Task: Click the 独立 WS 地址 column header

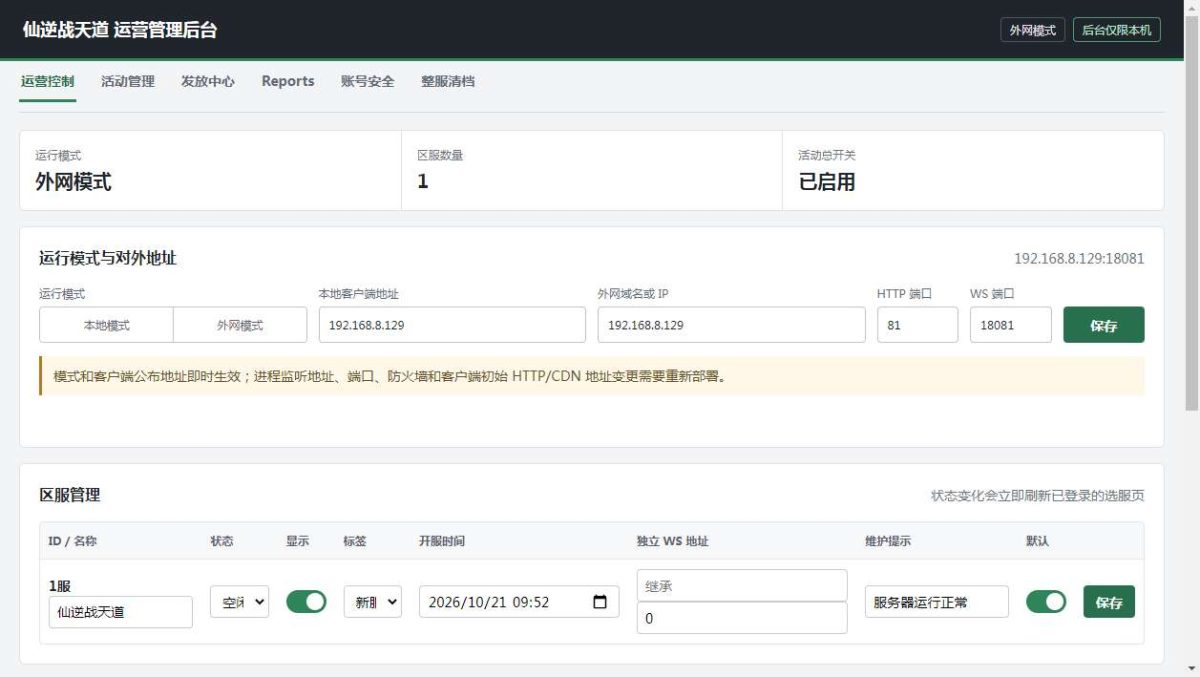Action: 672,541
